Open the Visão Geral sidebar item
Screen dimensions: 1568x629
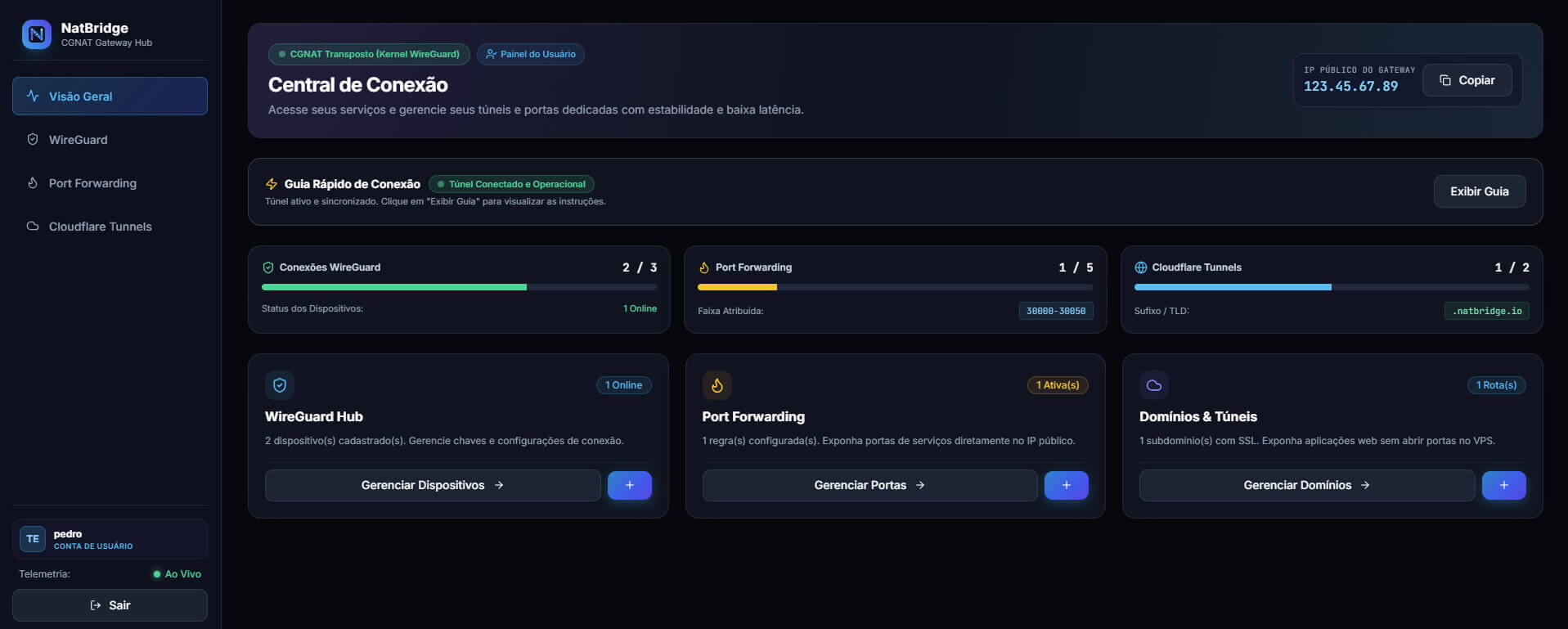[x=110, y=96]
